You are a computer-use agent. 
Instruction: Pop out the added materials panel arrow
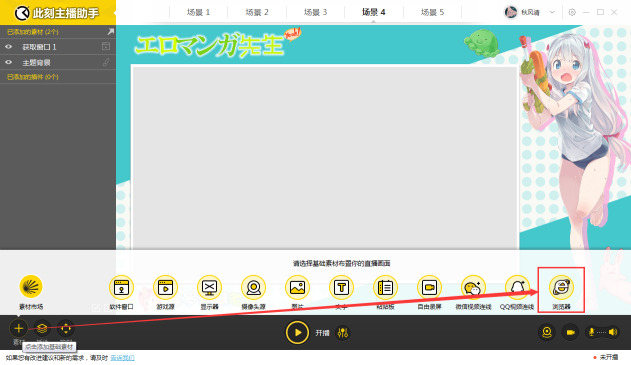[x=110, y=31]
